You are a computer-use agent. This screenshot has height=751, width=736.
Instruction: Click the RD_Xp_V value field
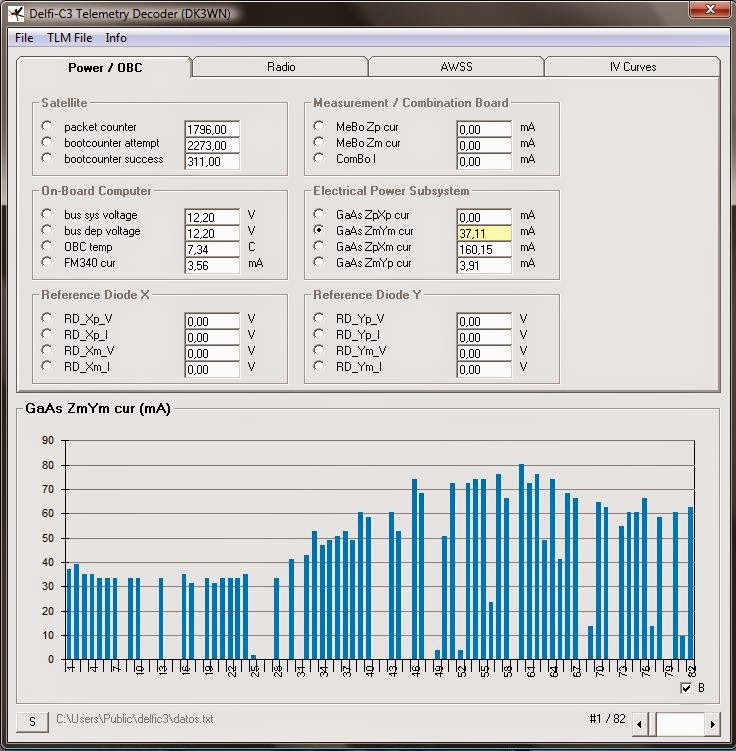pyautogui.click(x=212, y=321)
